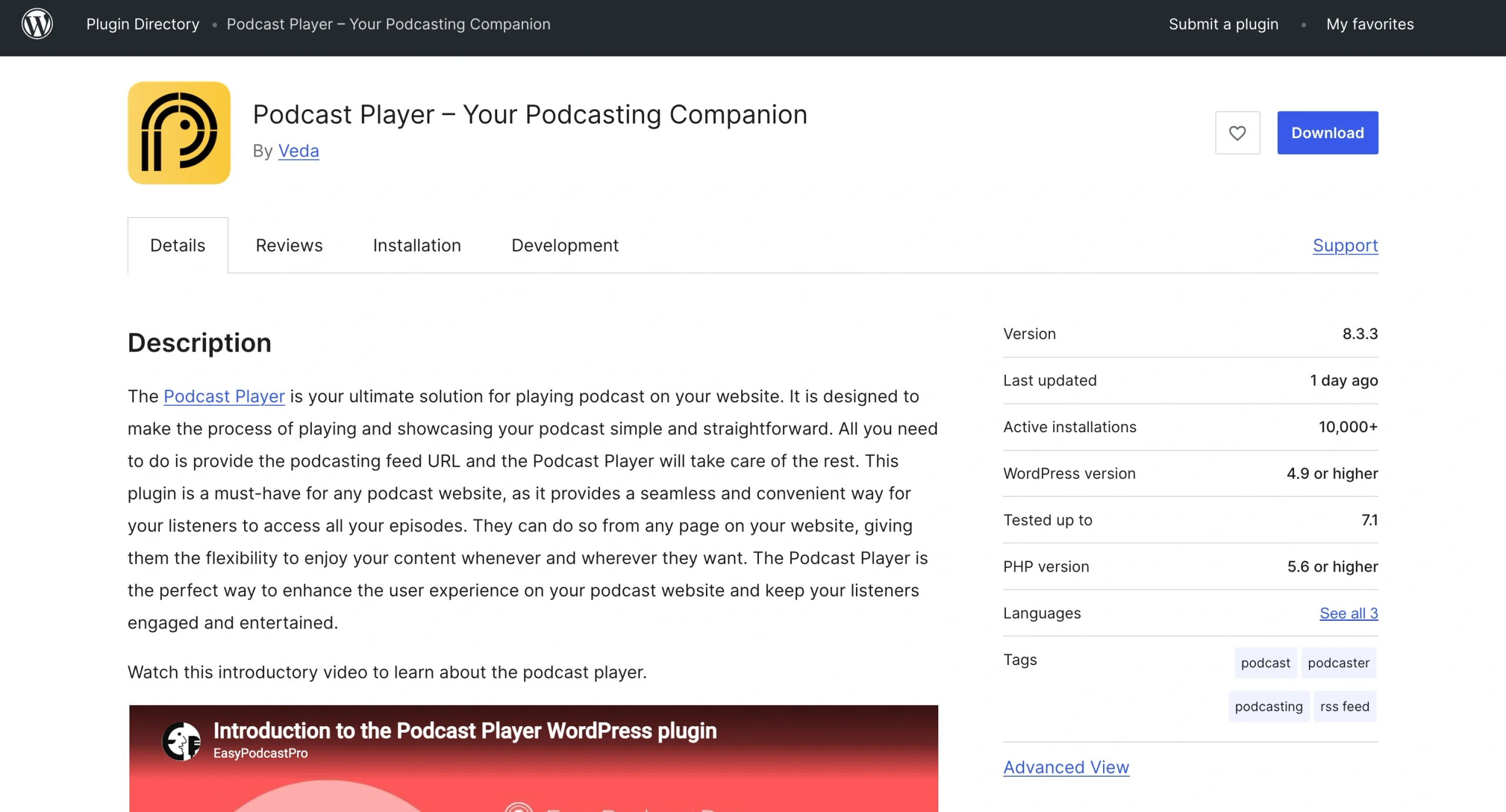The height and width of the screenshot is (812, 1506).
Task: Select the podcasting tag
Action: coord(1269,706)
